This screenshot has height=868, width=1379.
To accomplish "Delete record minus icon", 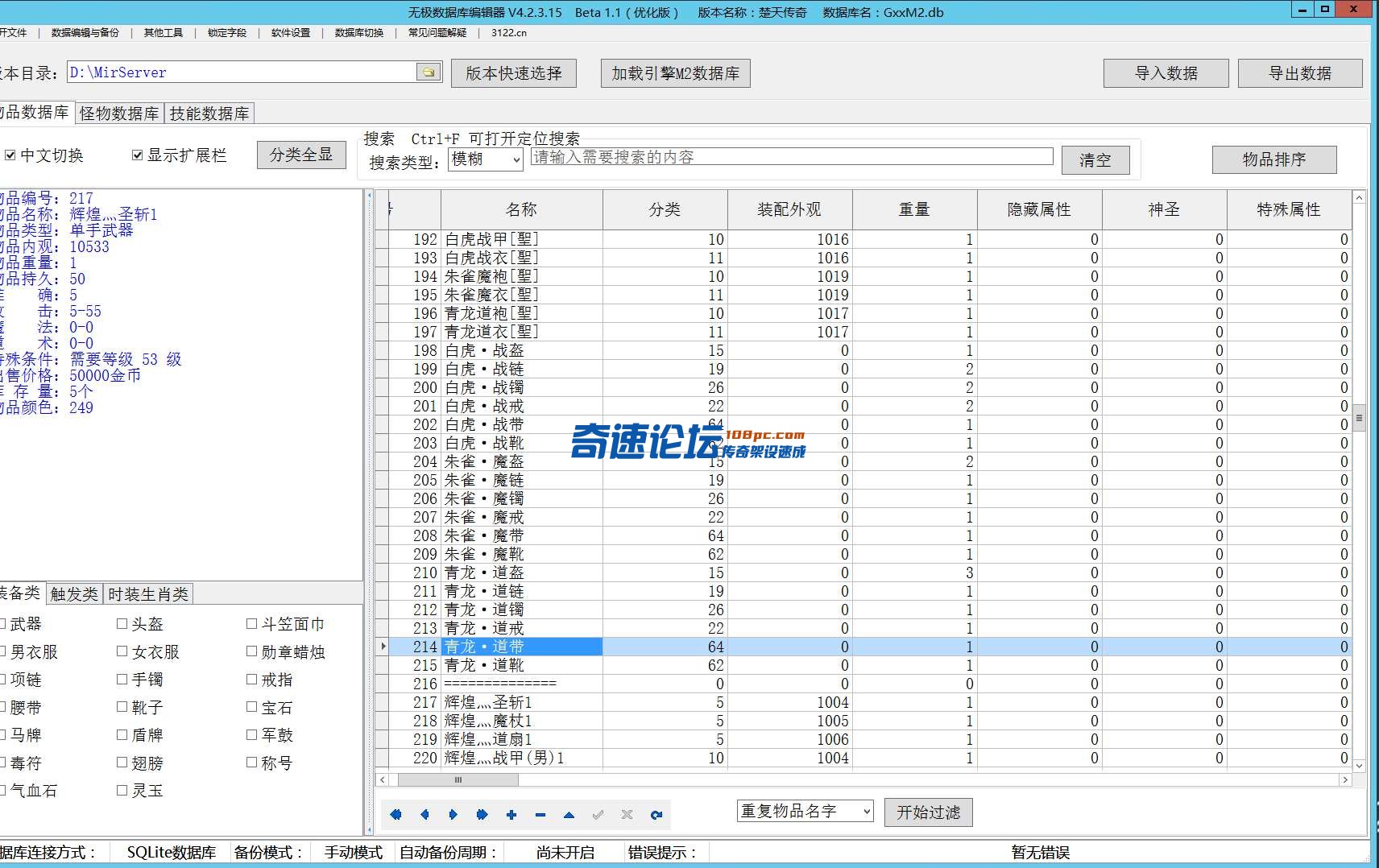I will coord(540,815).
